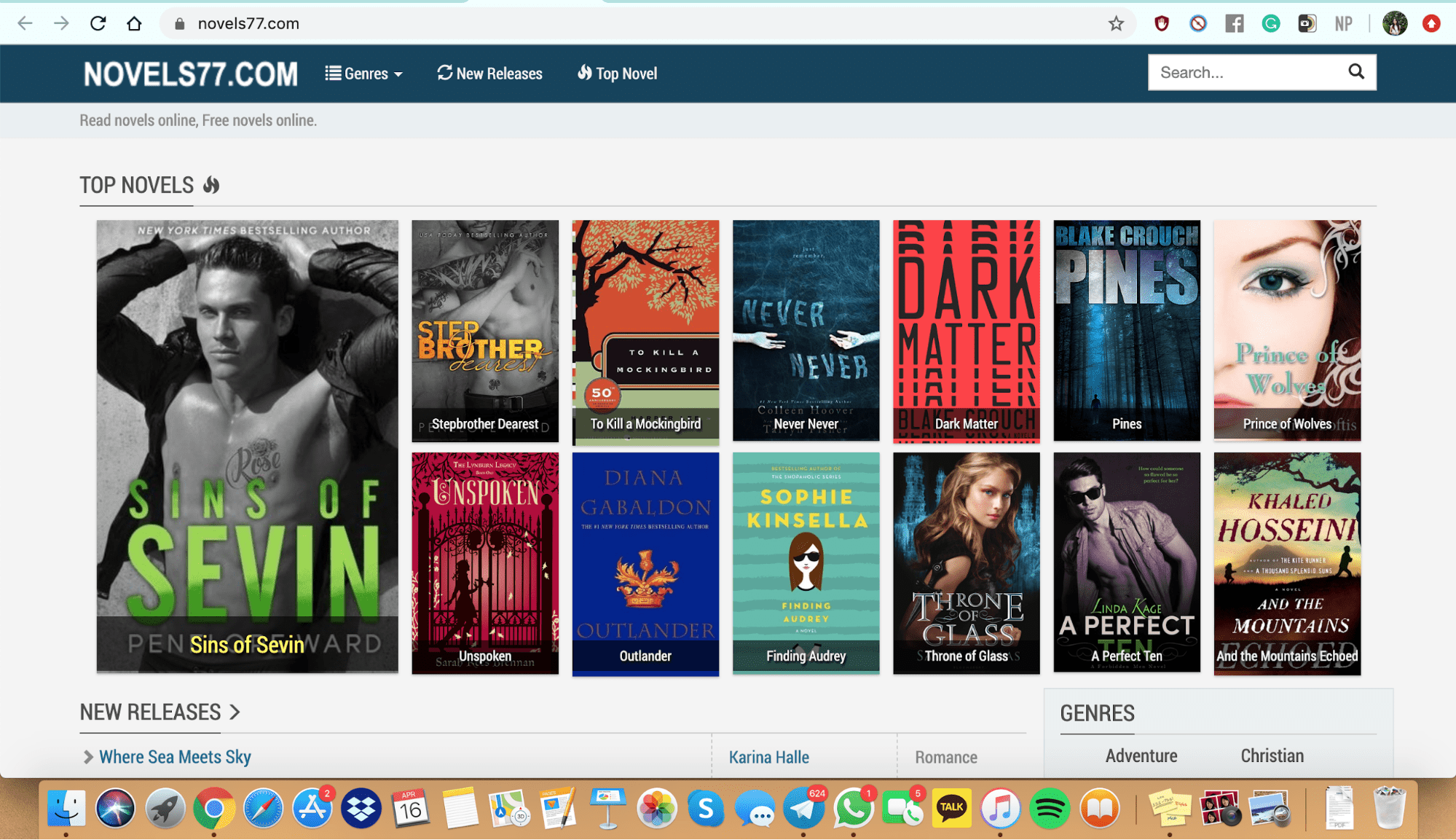The width and height of the screenshot is (1456, 840).
Task: Open Grammarly extension icon
Action: click(1270, 24)
